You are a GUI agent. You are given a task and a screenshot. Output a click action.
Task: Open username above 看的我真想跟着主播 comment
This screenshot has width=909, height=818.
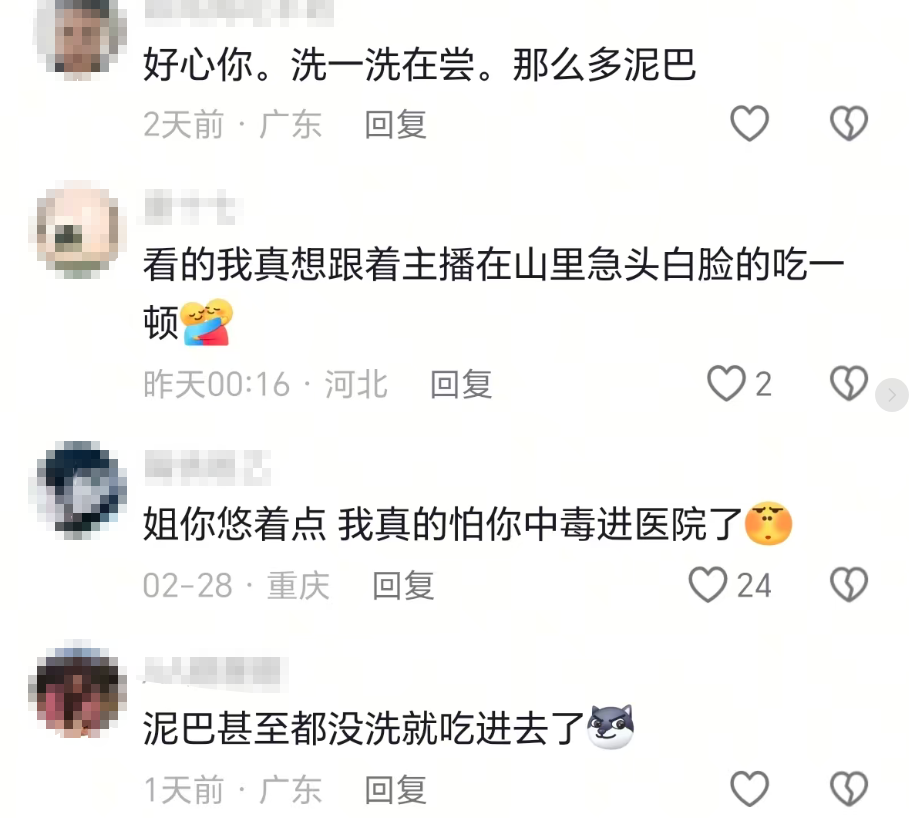tap(192, 208)
